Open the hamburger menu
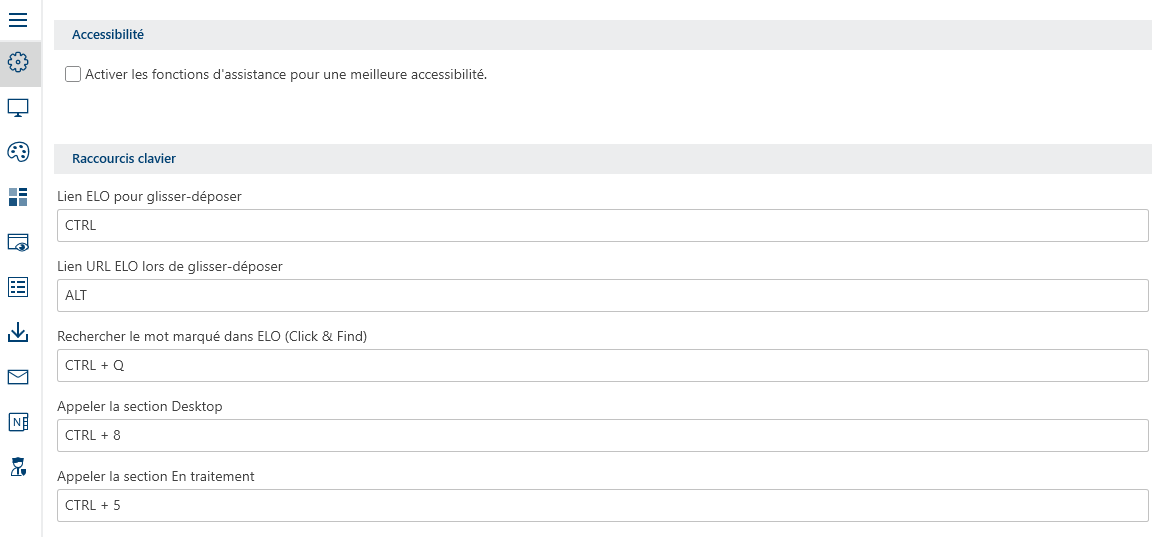 coord(18,18)
